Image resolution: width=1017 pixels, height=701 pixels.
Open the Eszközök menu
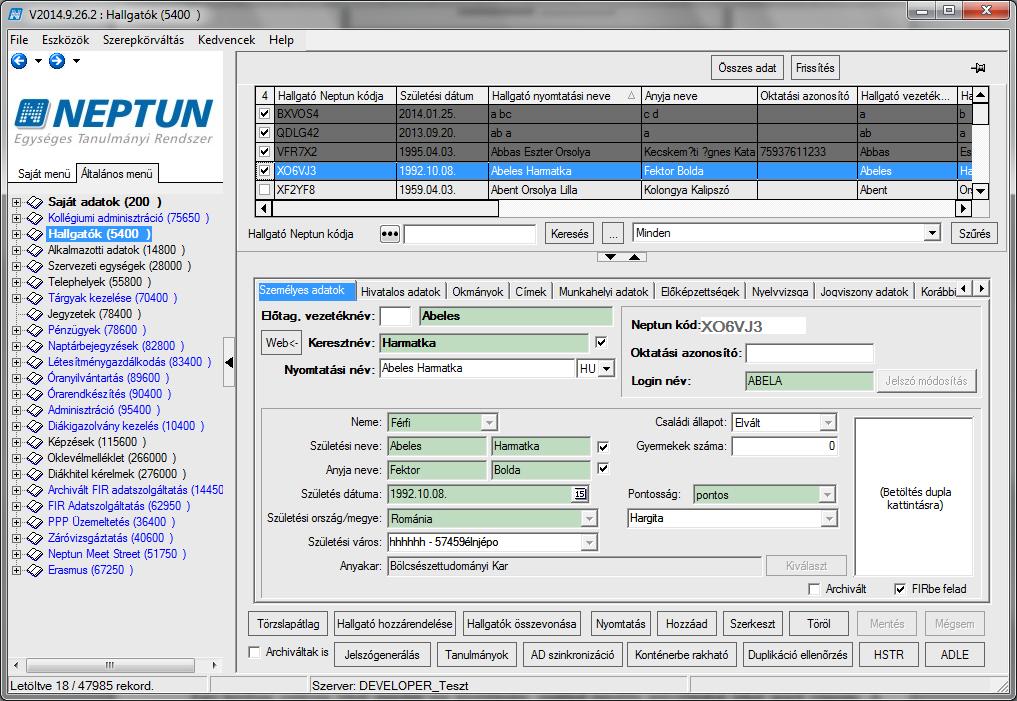point(66,40)
